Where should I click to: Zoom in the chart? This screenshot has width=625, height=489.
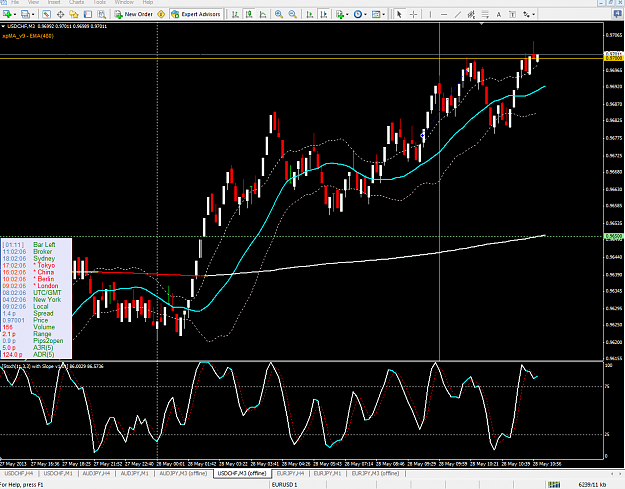pyautogui.click(x=279, y=14)
